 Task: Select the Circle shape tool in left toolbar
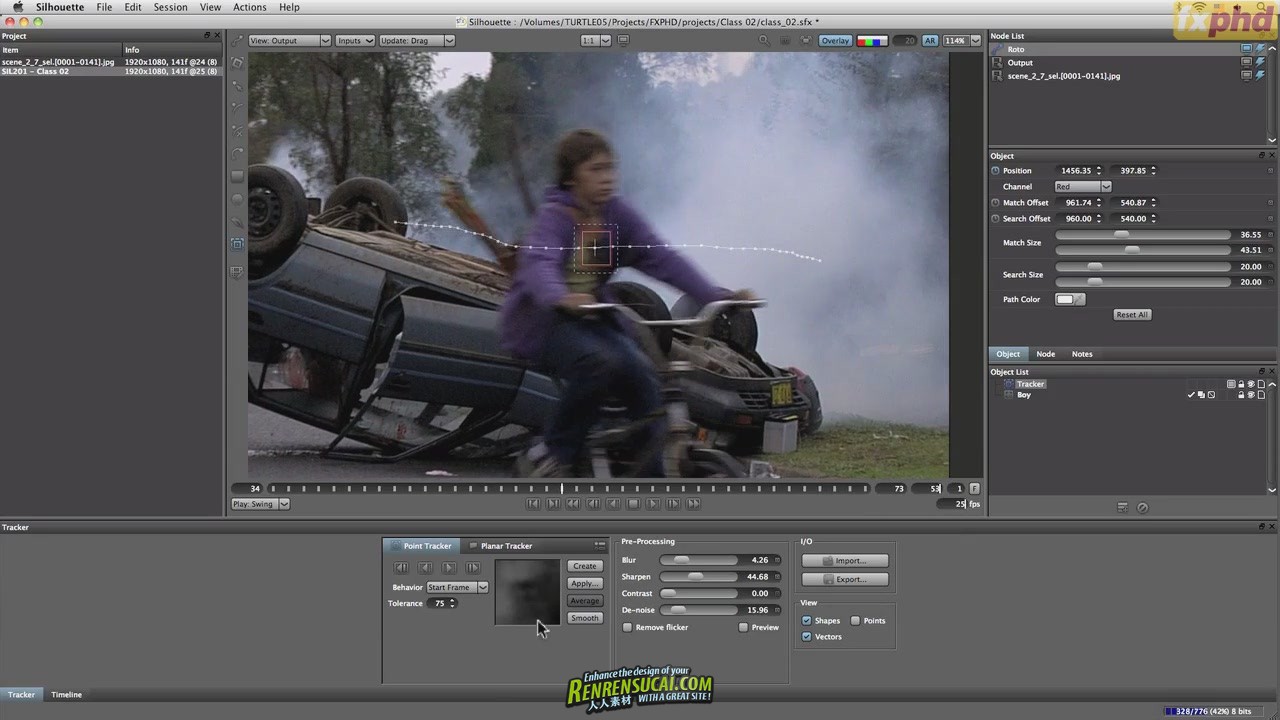237,199
